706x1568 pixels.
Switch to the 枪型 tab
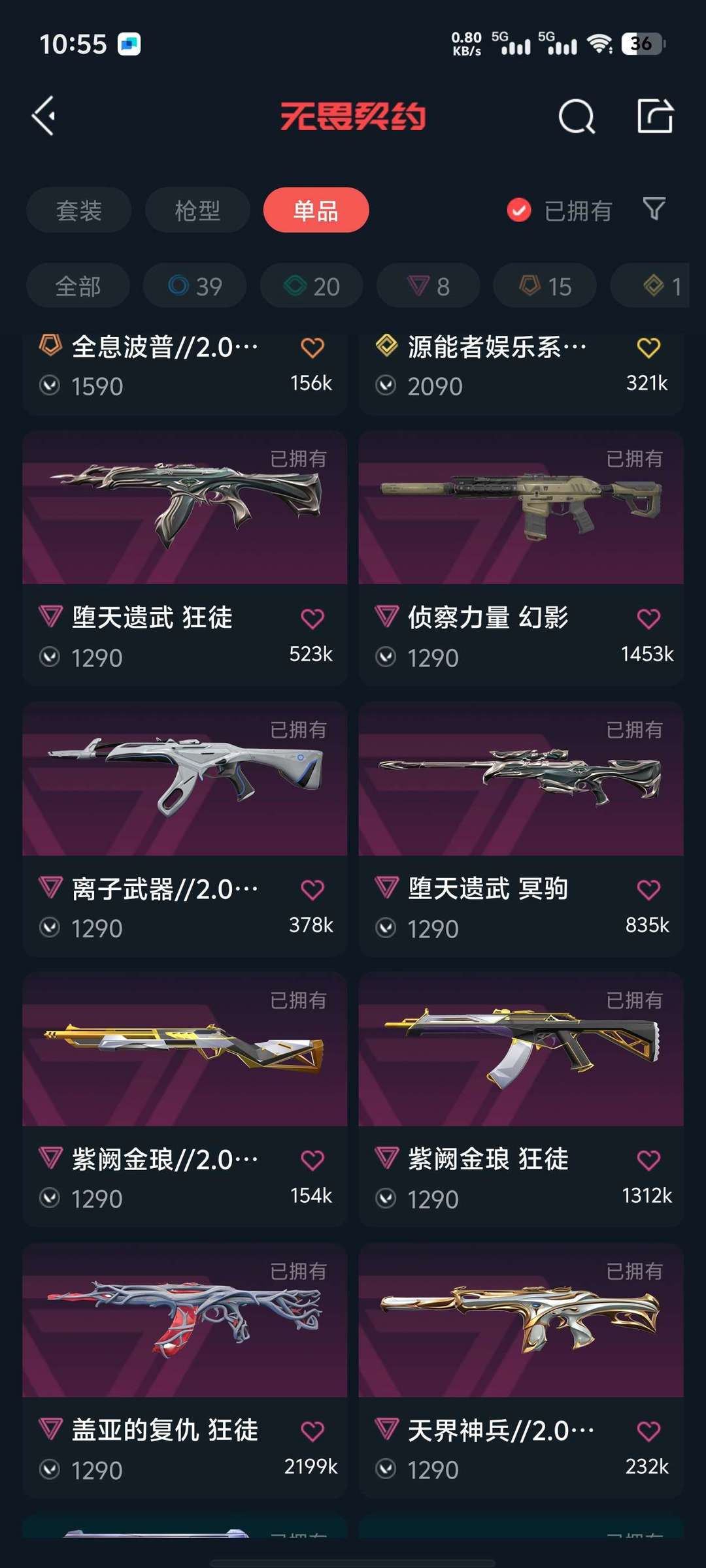(x=197, y=210)
